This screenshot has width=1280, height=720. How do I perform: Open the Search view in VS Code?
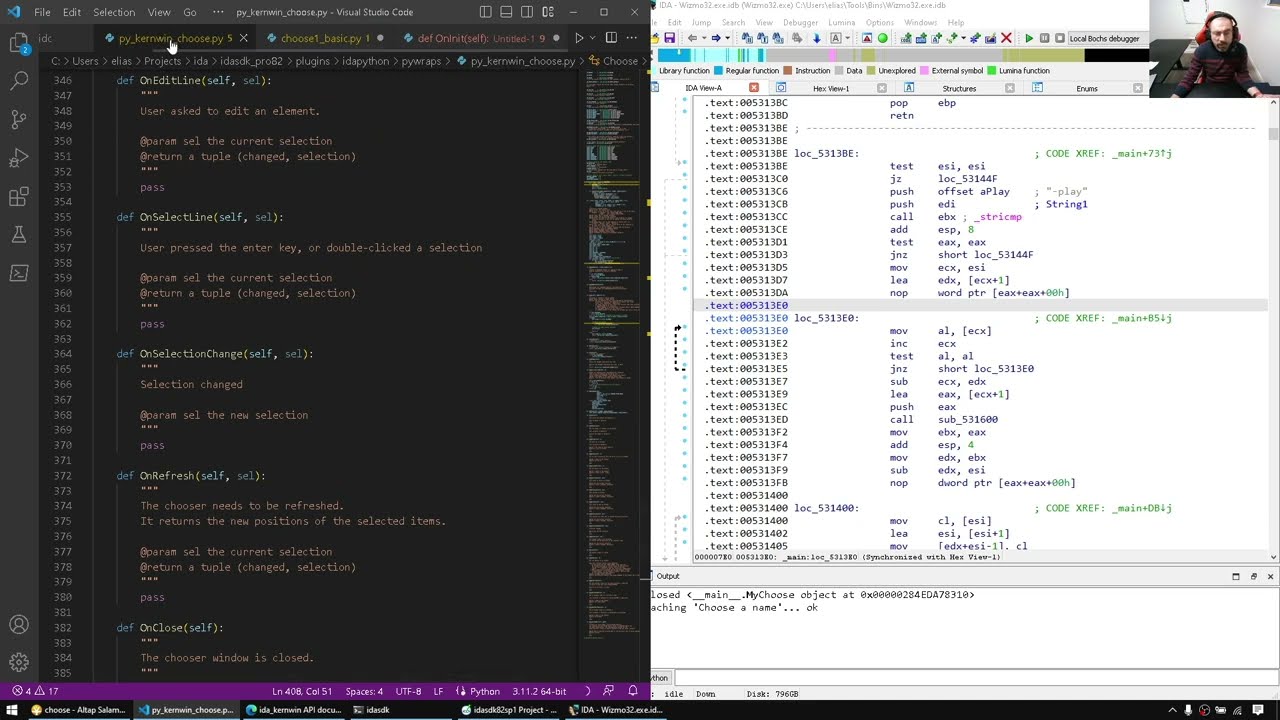tap(19, 81)
